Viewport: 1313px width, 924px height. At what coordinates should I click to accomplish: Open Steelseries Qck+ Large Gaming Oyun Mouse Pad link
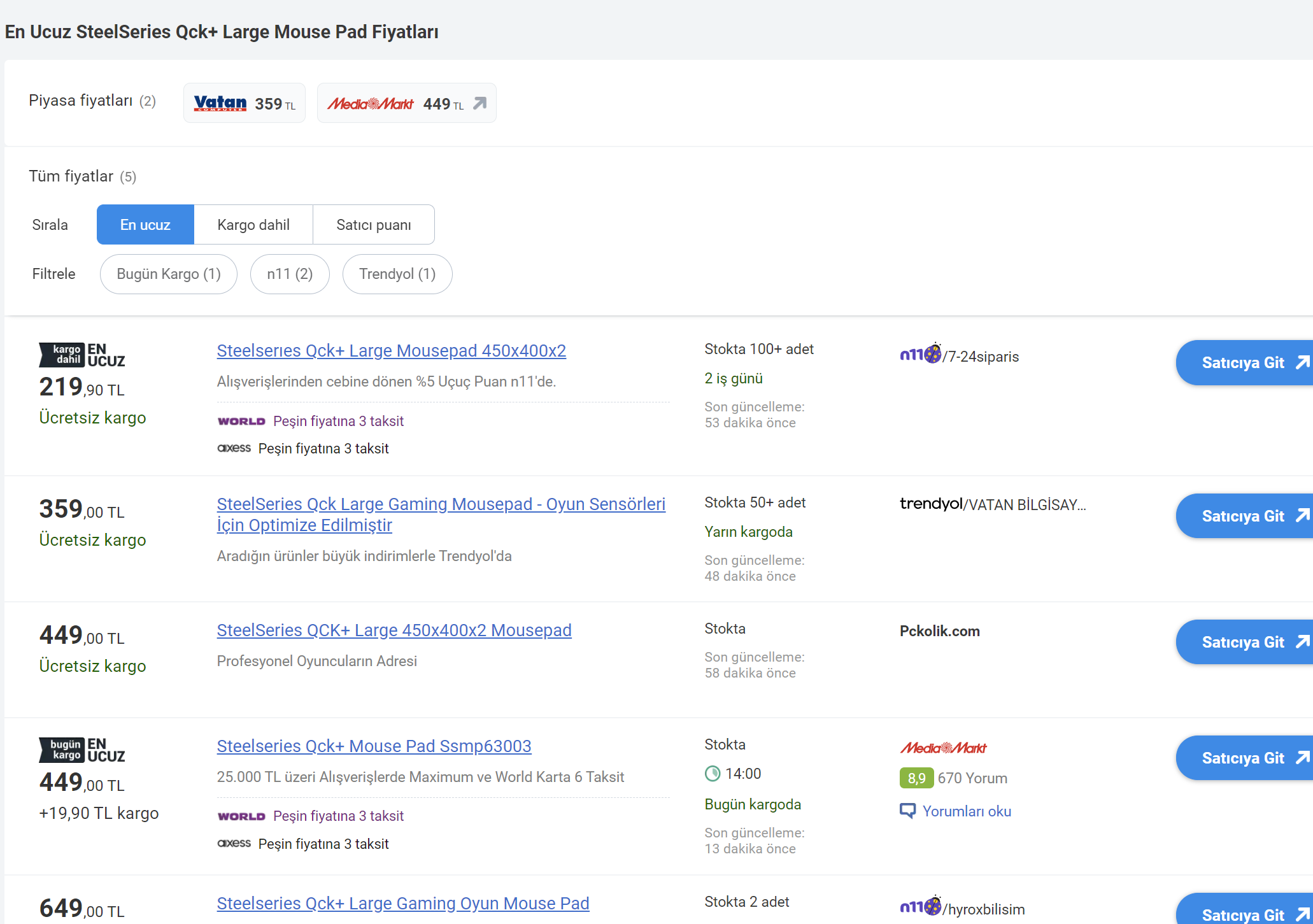[403, 904]
